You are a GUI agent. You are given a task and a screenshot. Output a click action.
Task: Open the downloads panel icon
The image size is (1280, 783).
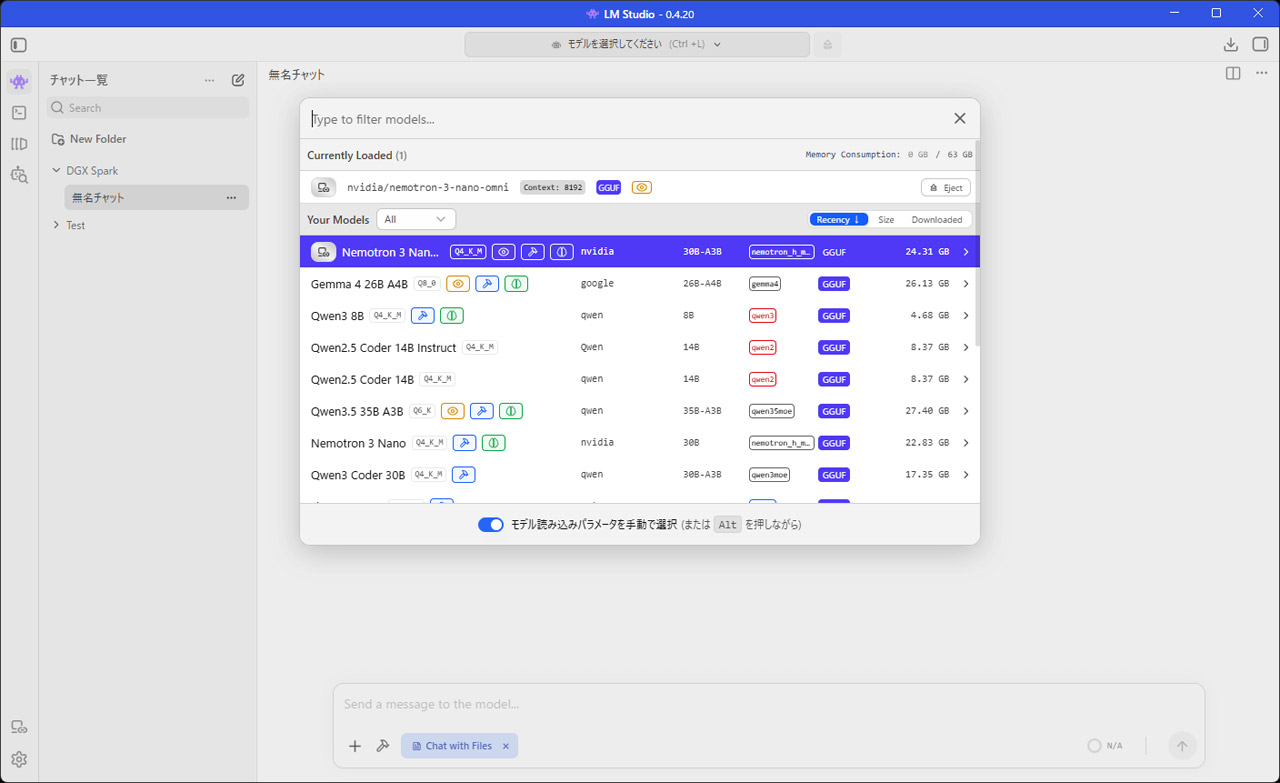[x=1231, y=45]
